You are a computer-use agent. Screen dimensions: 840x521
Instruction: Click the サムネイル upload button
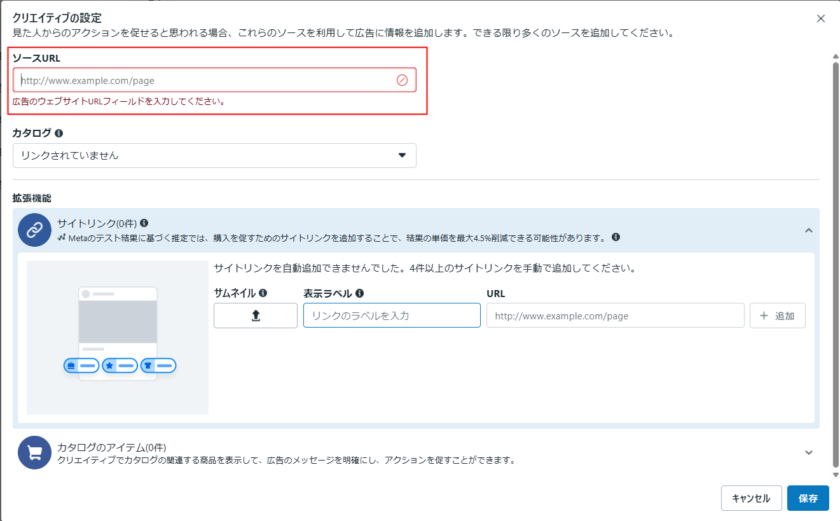coord(255,316)
